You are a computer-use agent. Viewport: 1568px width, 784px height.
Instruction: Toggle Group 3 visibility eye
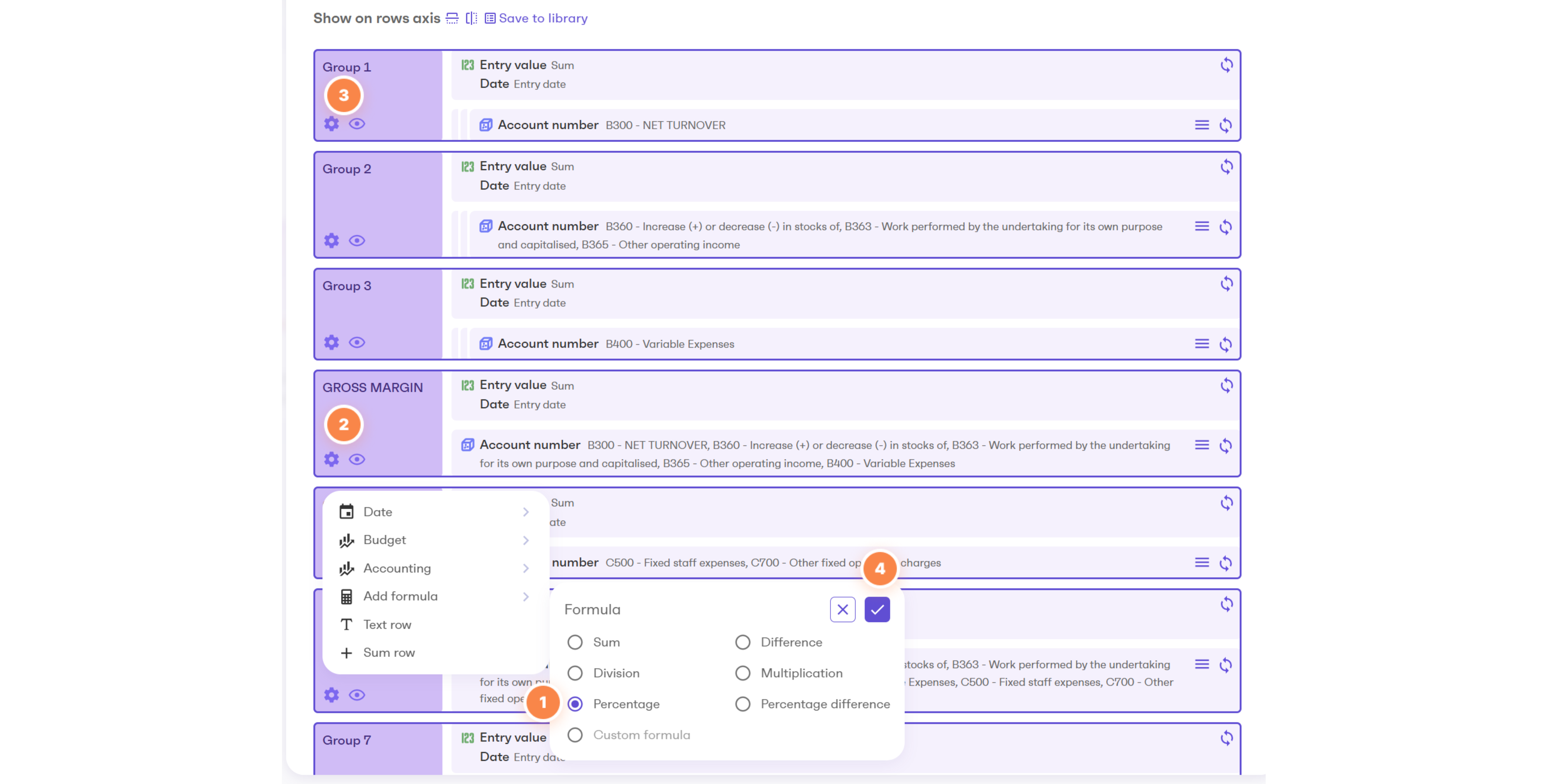[x=357, y=342]
